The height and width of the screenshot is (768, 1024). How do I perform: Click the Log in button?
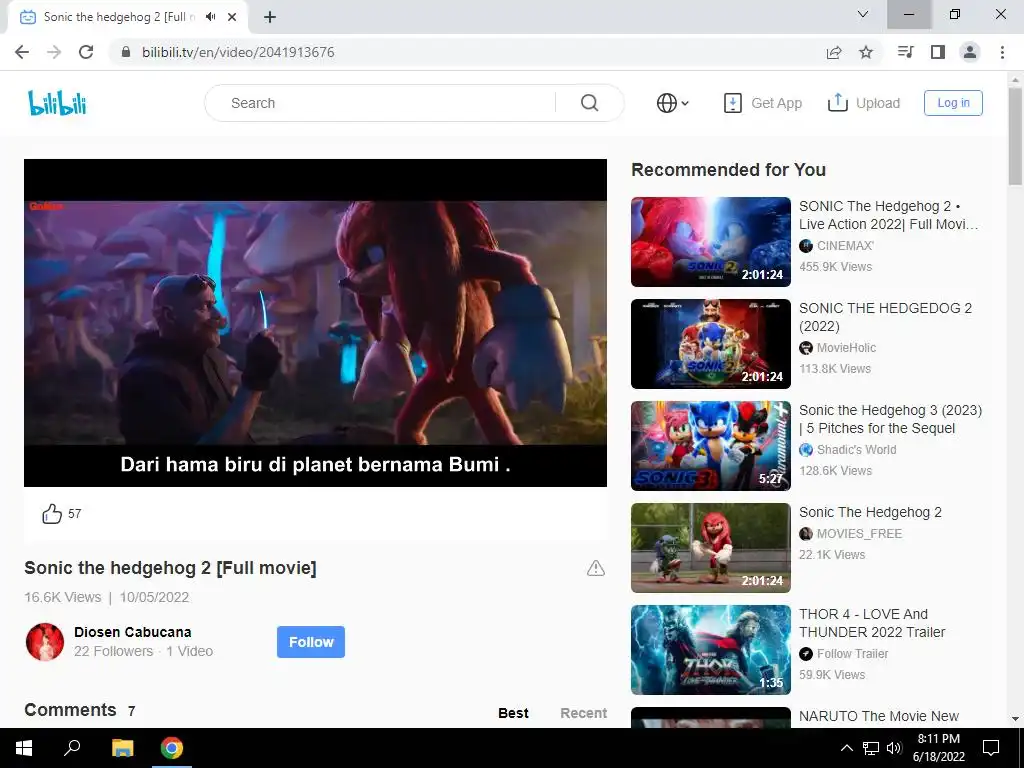click(x=953, y=103)
